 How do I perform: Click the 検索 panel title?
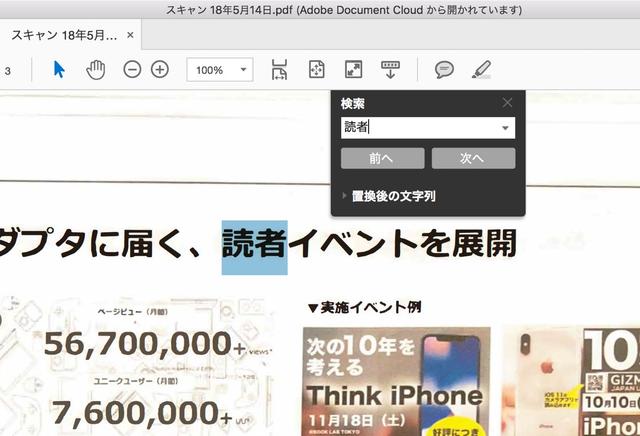pos(353,104)
